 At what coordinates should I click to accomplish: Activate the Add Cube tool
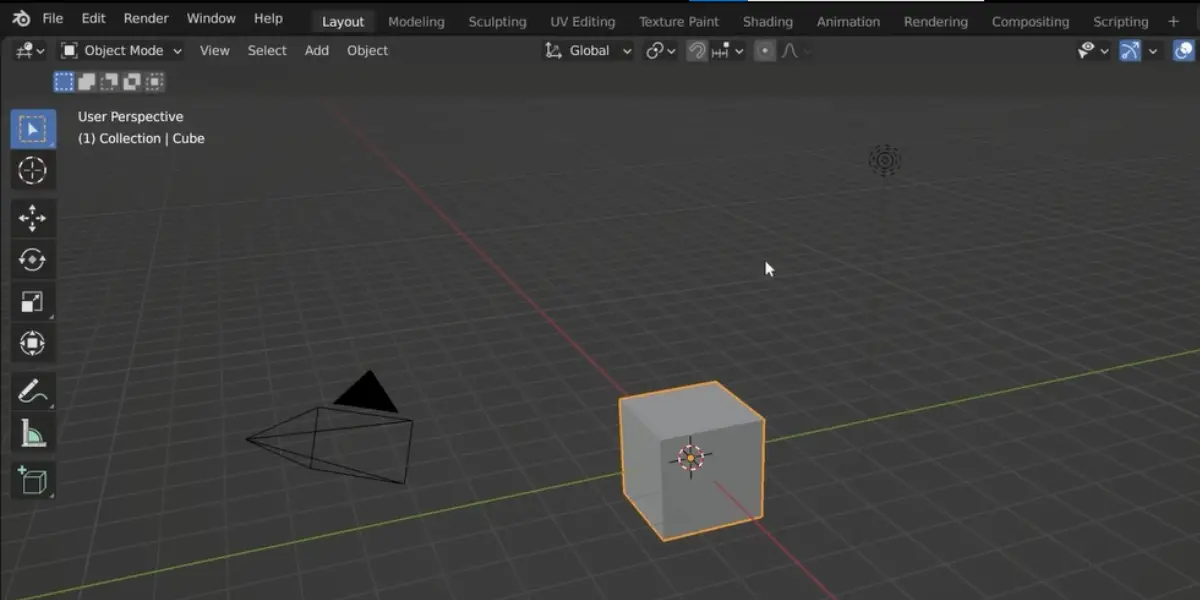click(33, 480)
